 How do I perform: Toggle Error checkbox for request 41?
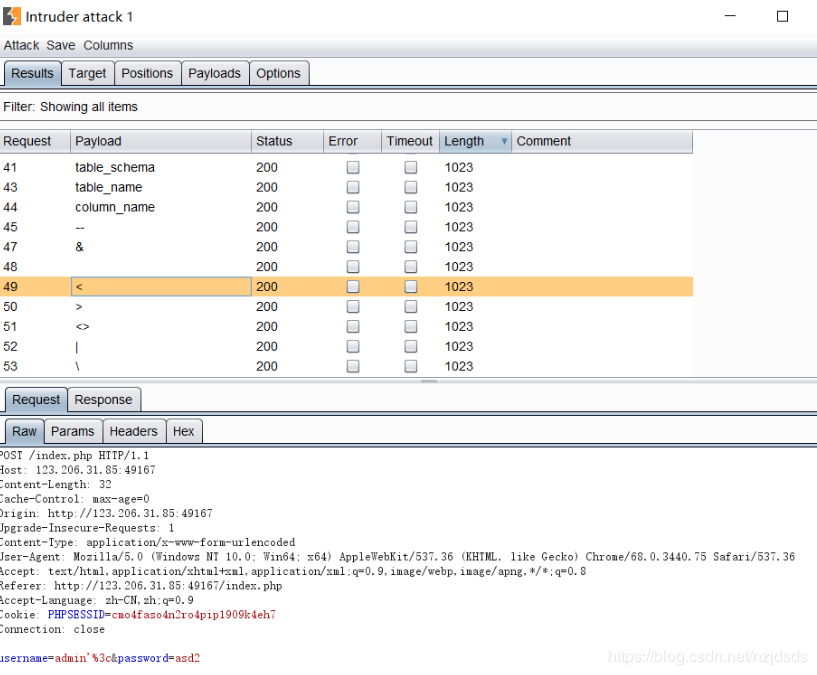[353, 167]
